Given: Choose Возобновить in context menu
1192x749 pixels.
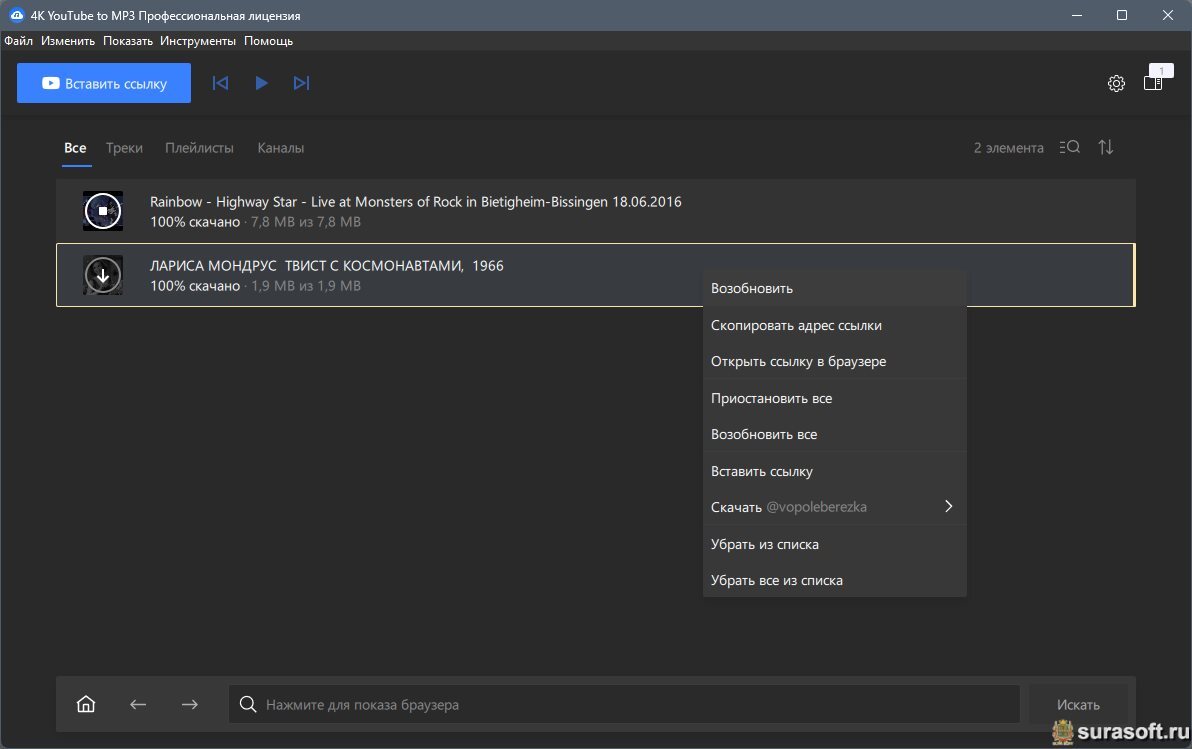Looking at the screenshot, I should tap(835, 288).
